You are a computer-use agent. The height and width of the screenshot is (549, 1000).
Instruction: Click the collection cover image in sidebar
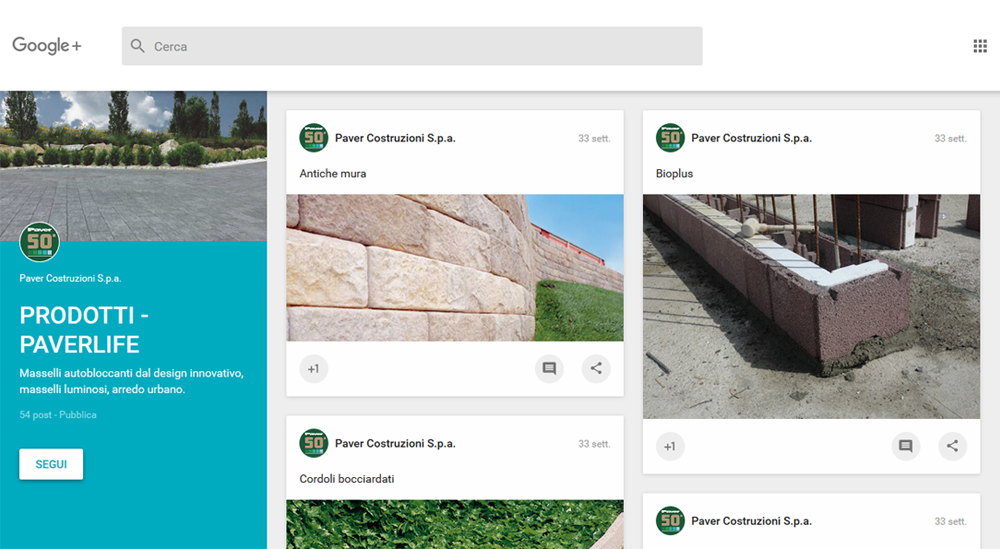click(133, 166)
